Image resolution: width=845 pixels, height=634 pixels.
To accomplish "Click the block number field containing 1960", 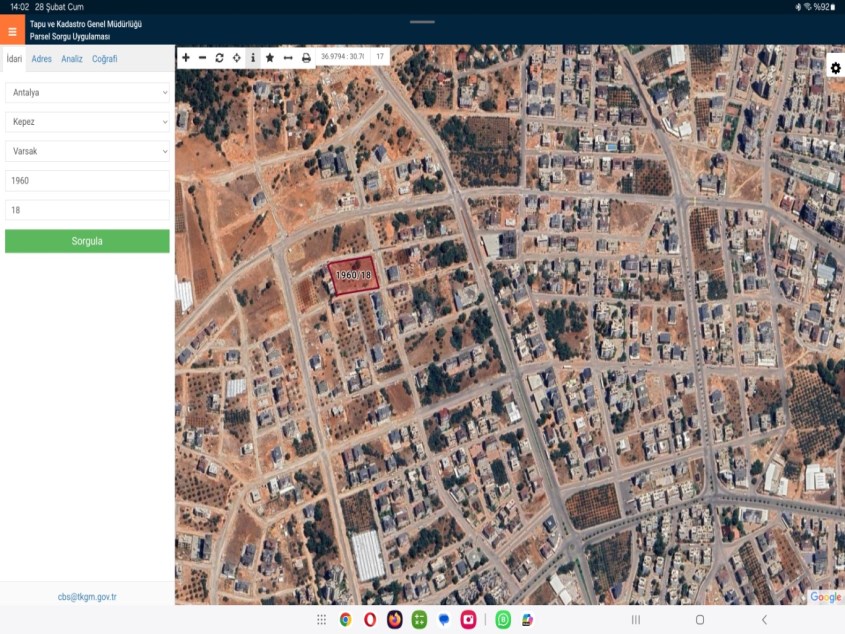I will coord(87,181).
